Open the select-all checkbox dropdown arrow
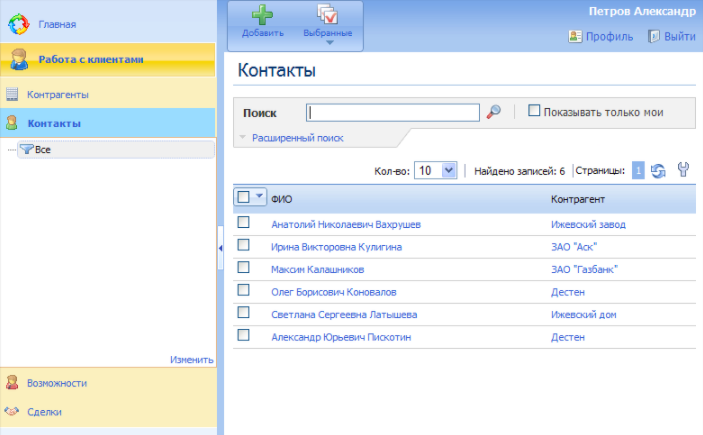 [x=260, y=198]
